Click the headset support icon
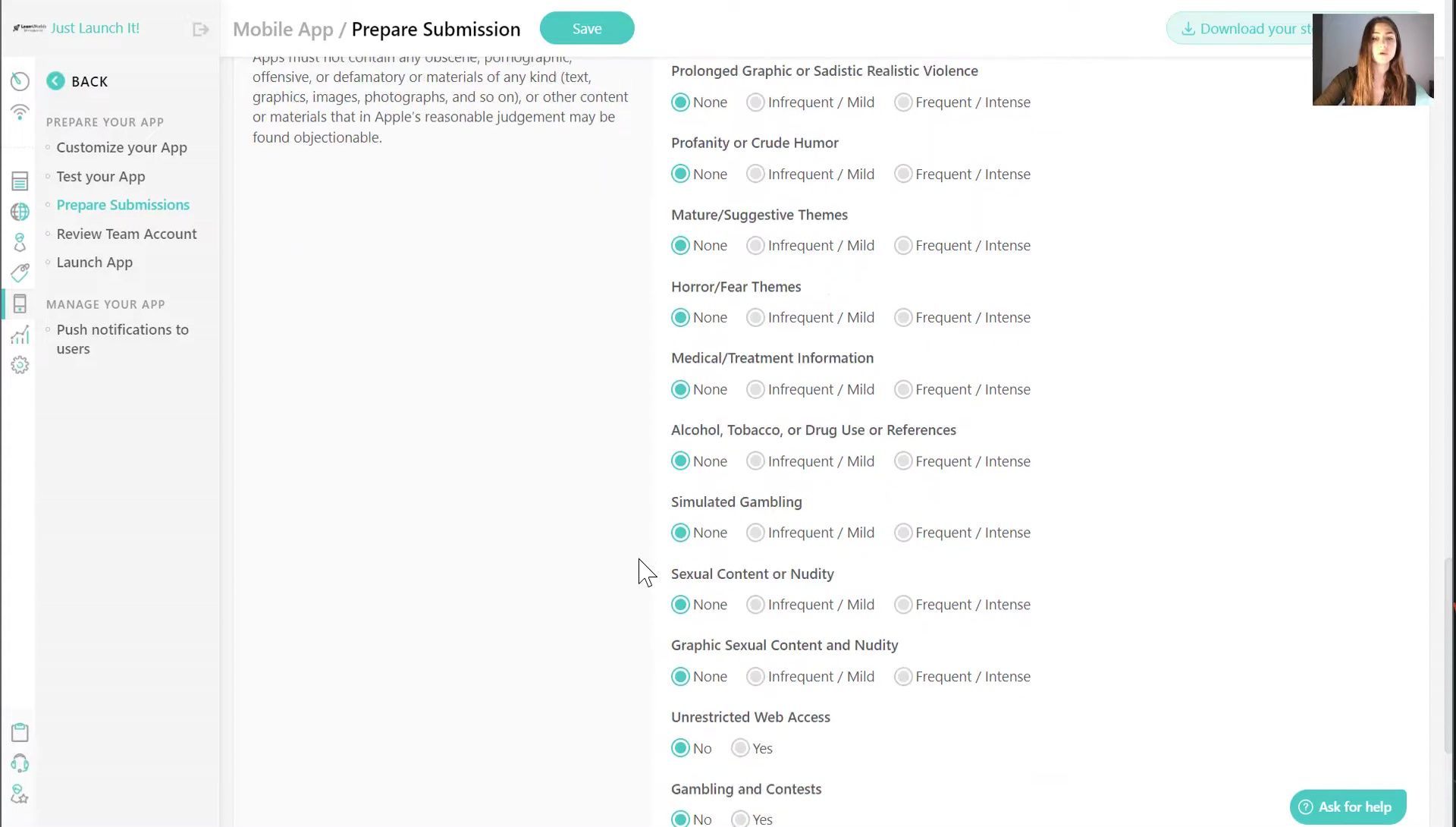 tap(20, 763)
